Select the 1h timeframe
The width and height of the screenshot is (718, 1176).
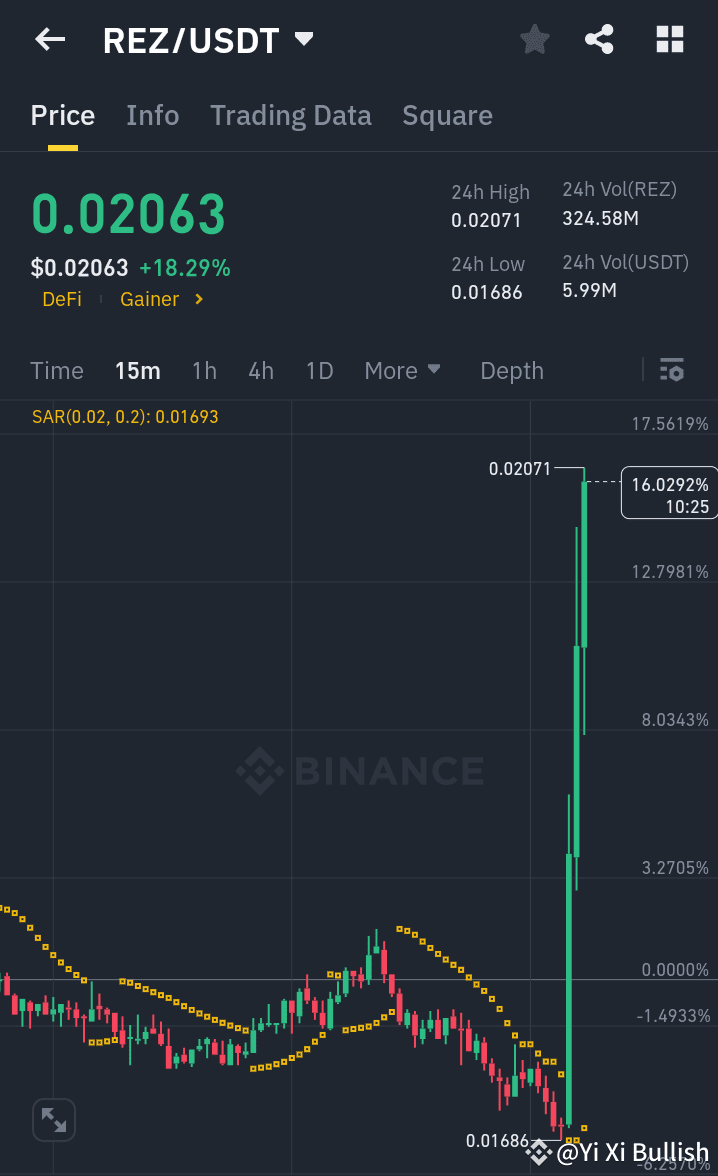(x=204, y=370)
